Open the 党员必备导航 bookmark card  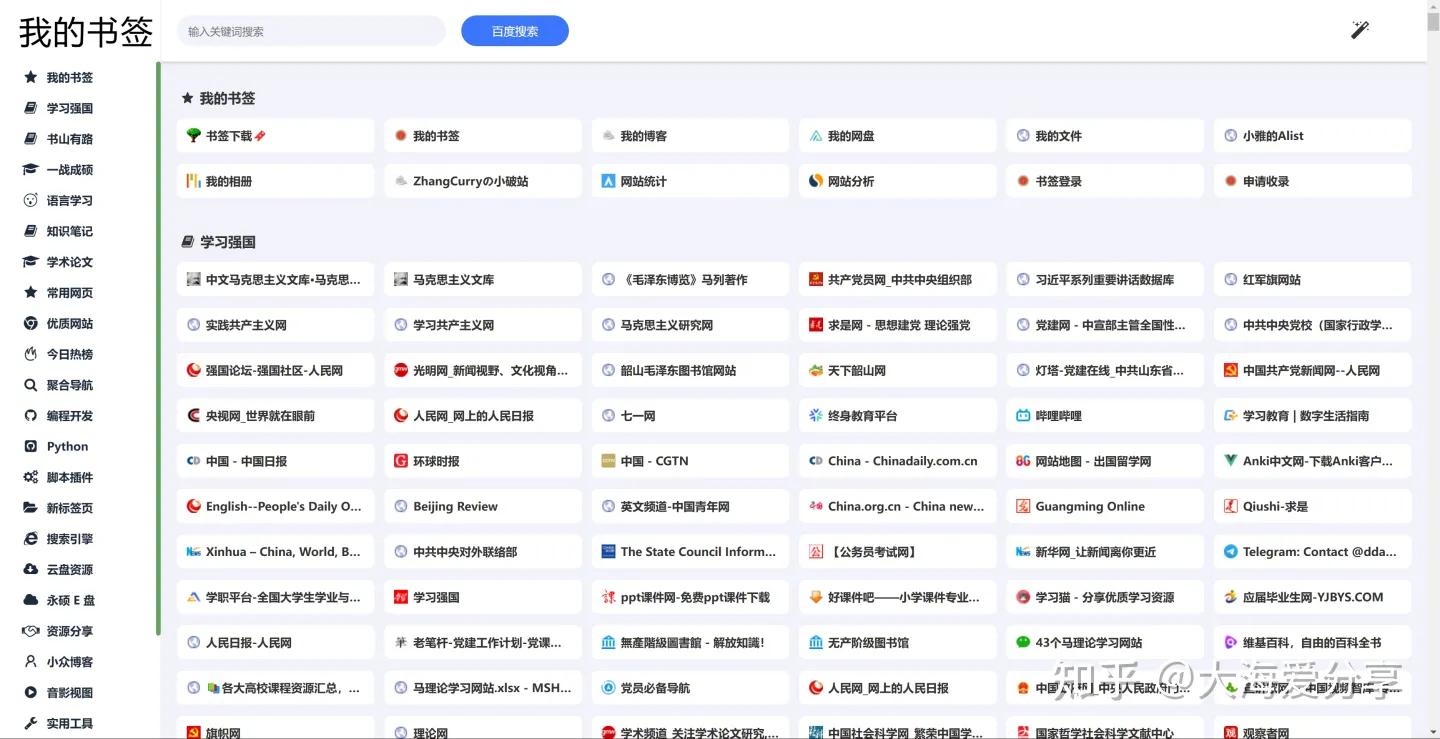coord(690,688)
